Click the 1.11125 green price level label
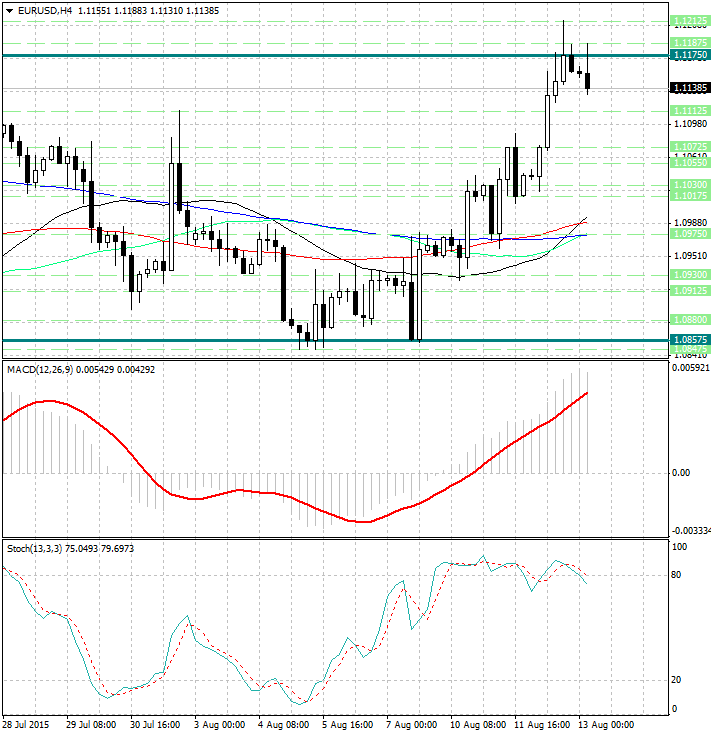This screenshot has width=711, height=733. 690,110
